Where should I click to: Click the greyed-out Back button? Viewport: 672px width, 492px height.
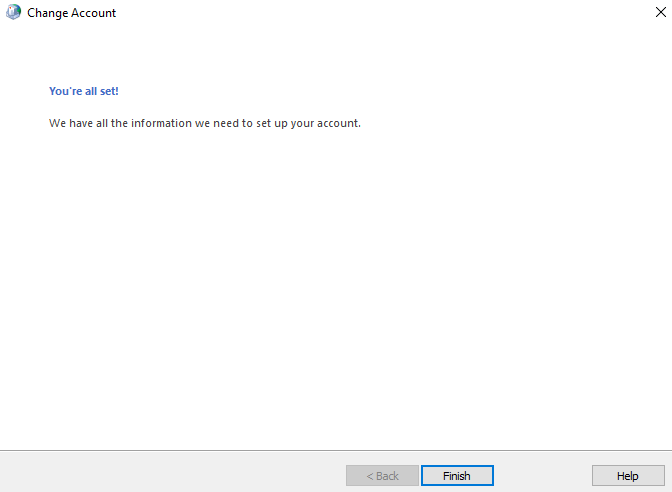(382, 476)
